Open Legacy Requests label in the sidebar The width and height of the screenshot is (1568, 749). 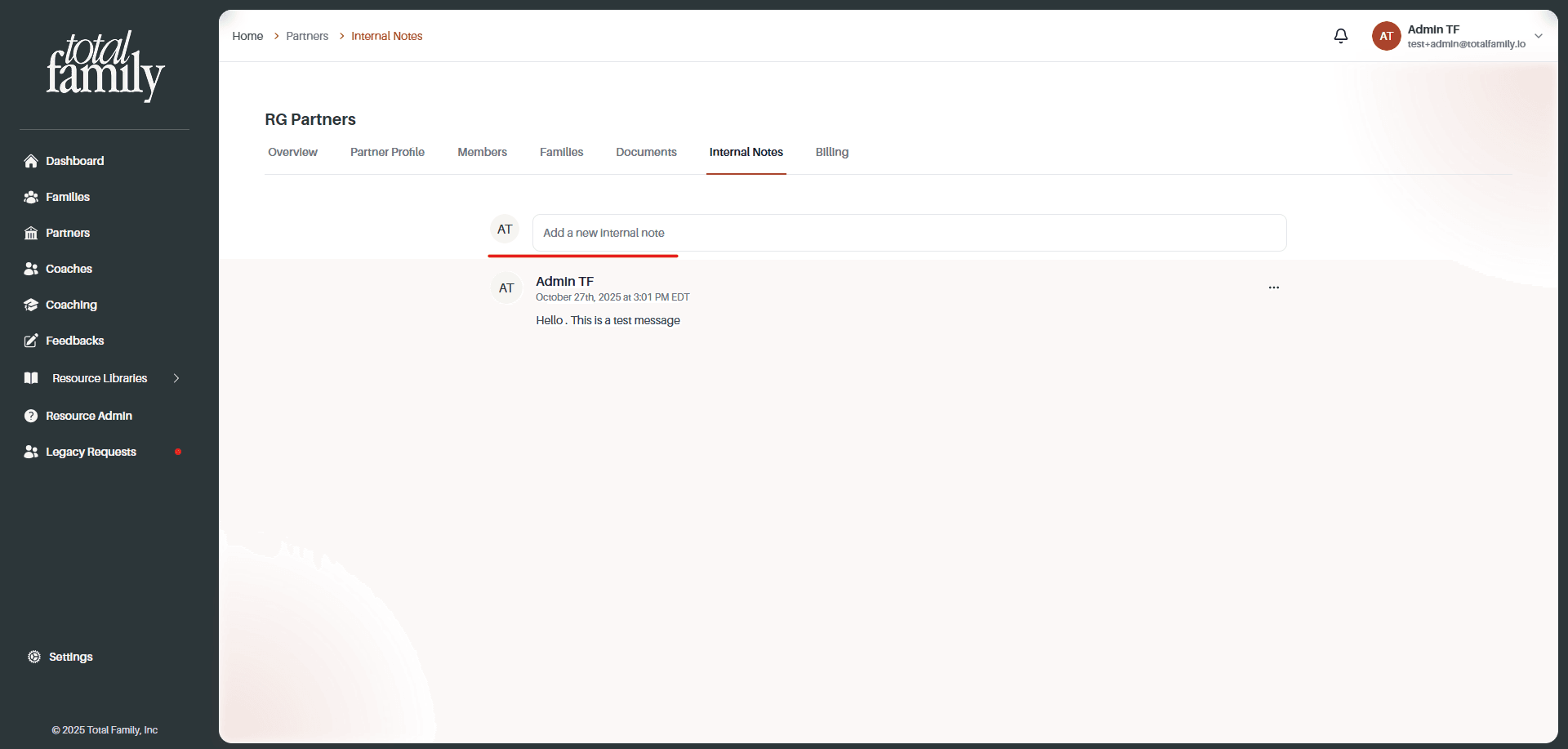pos(91,452)
